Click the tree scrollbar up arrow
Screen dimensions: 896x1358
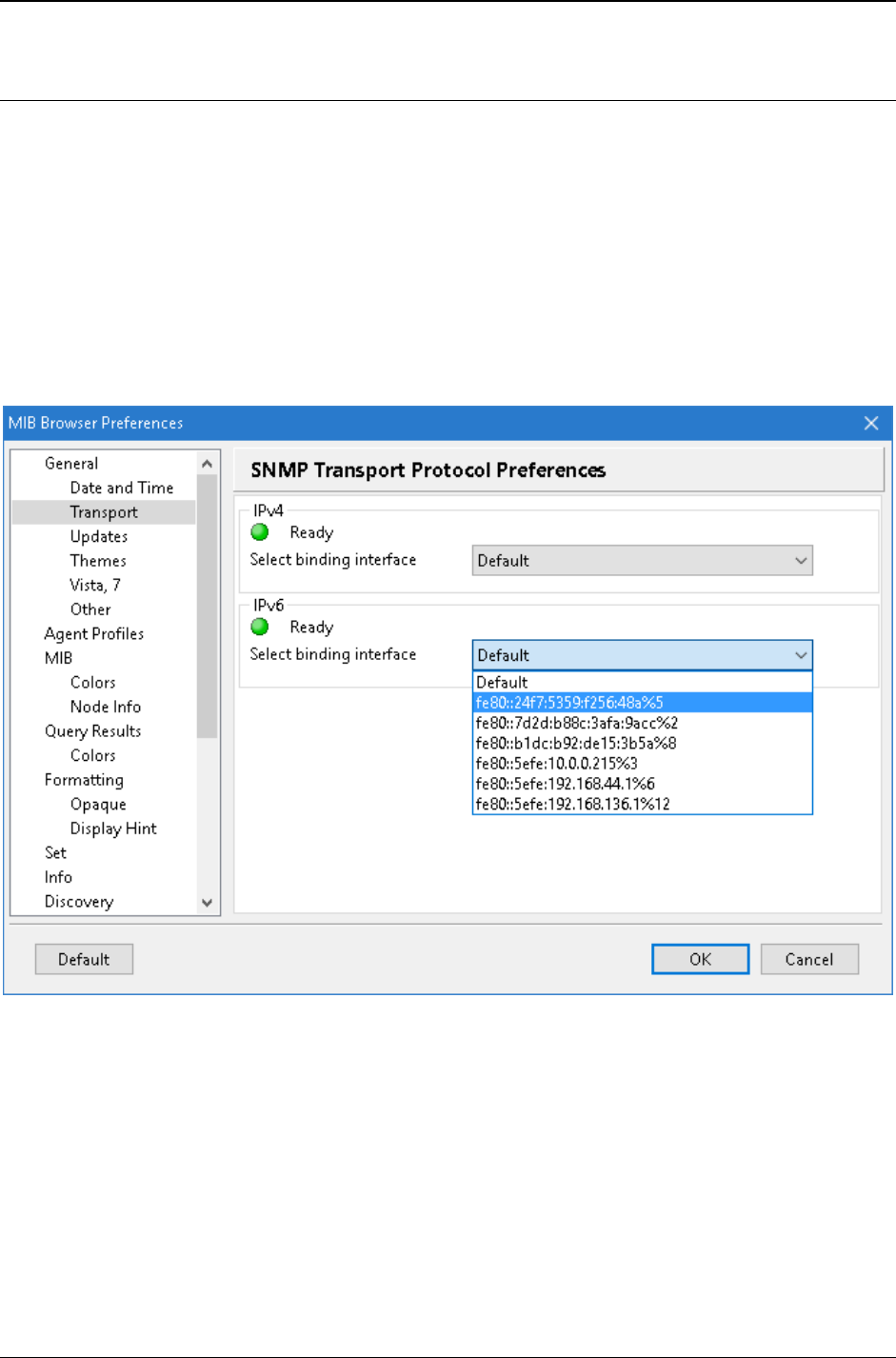point(208,464)
